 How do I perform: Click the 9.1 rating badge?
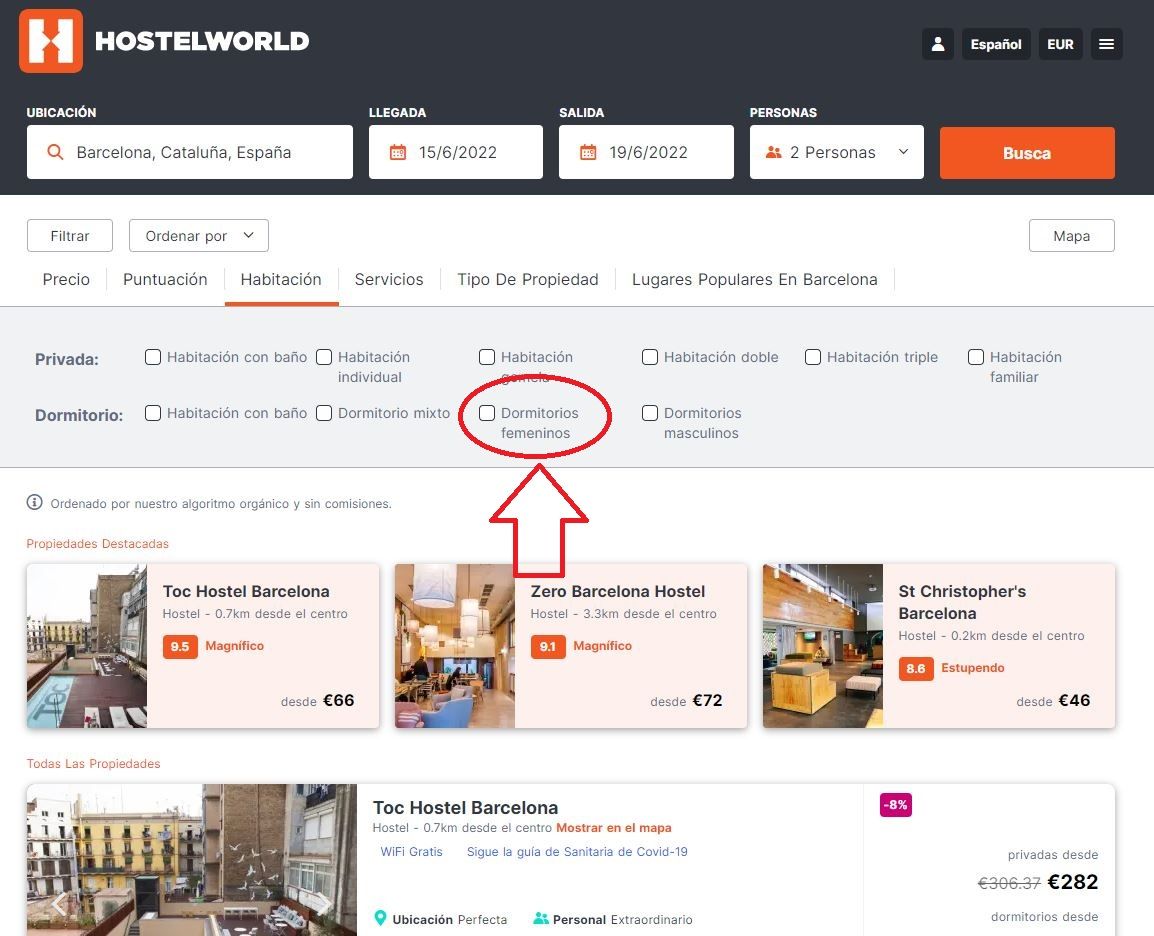(x=548, y=647)
